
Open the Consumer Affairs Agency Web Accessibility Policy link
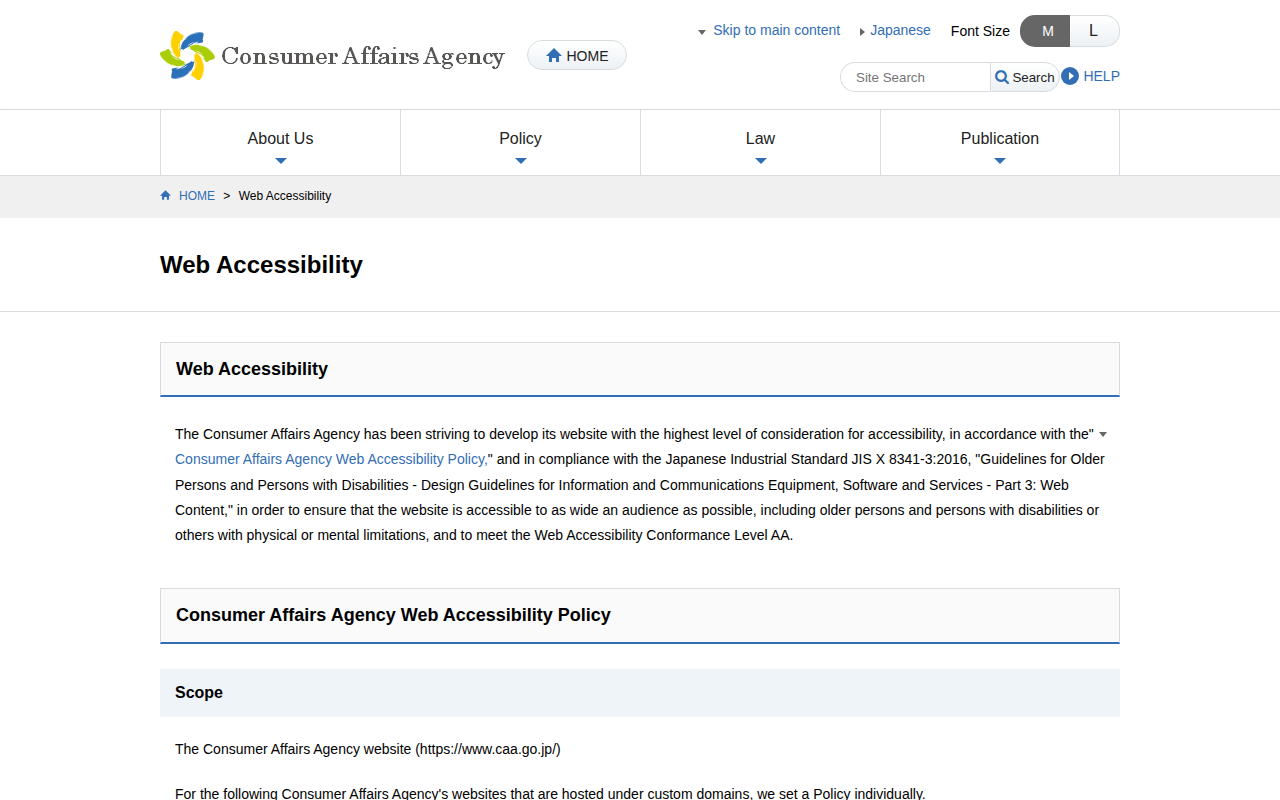pos(331,459)
